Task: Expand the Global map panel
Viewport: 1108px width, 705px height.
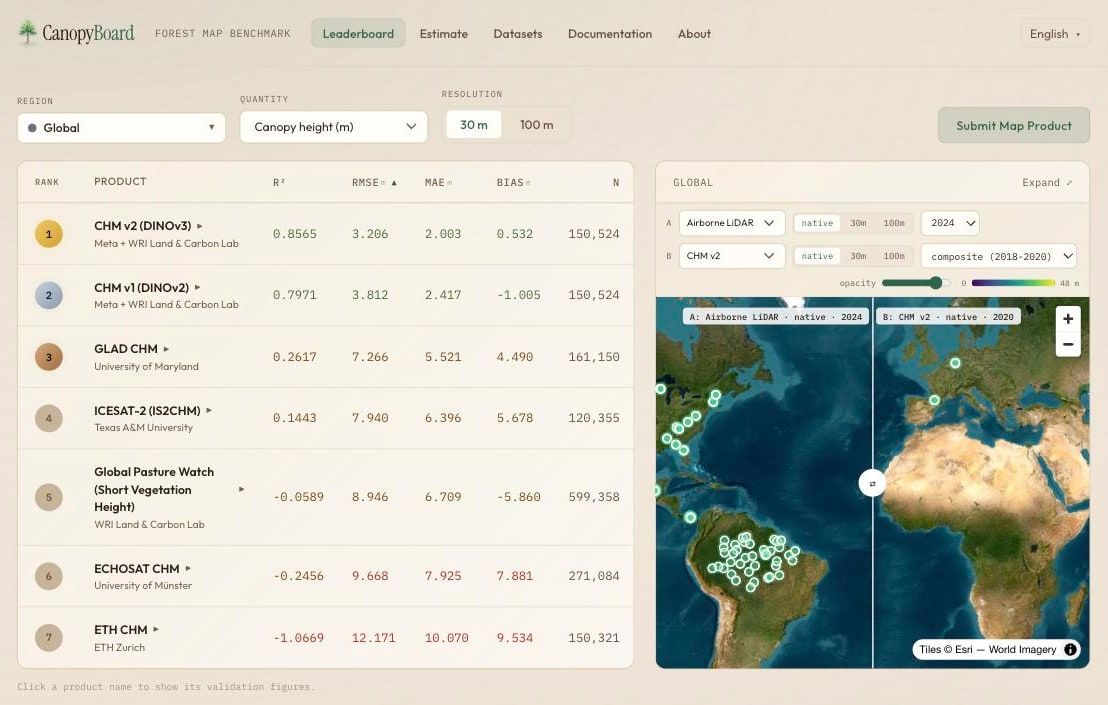Action: point(1047,182)
